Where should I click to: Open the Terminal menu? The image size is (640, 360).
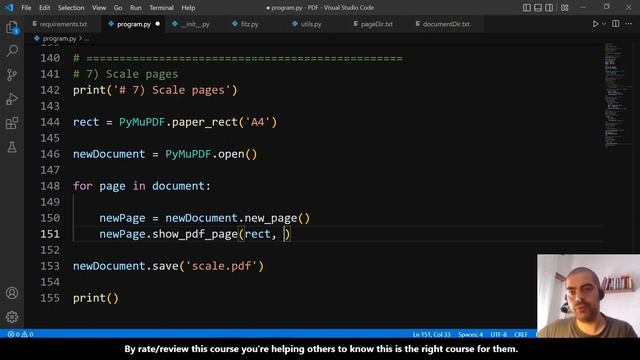click(x=161, y=8)
